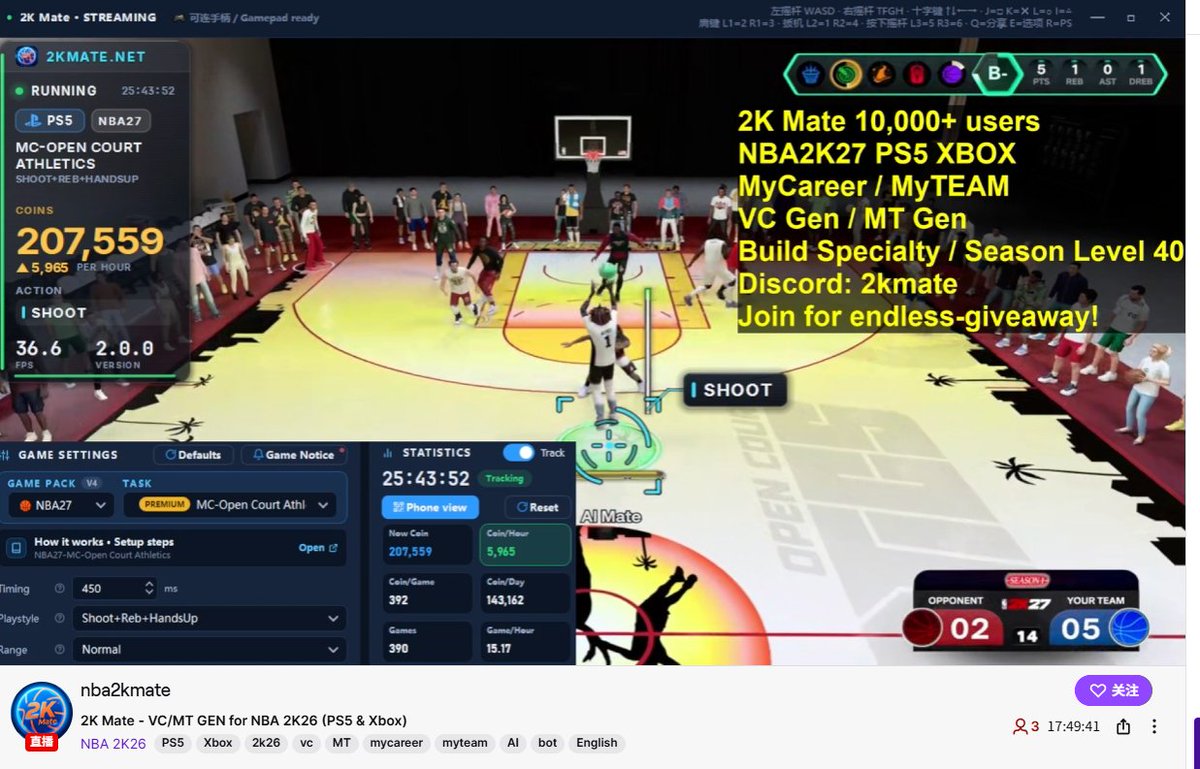Image resolution: width=1200 pixels, height=769 pixels.
Task: Click the purple 关注 follow button
Action: click(x=1113, y=690)
